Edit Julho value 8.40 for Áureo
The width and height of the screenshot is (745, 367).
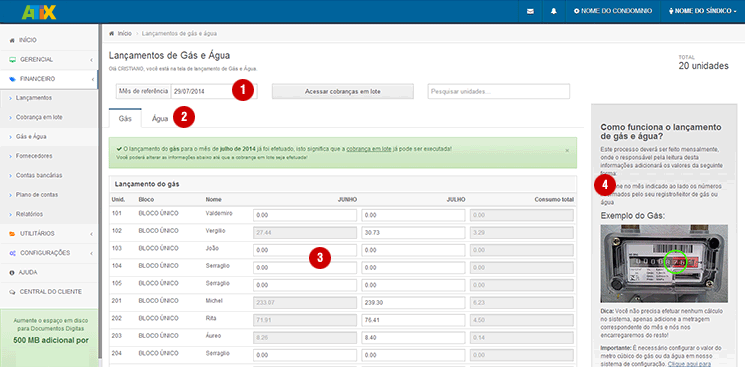413,338
